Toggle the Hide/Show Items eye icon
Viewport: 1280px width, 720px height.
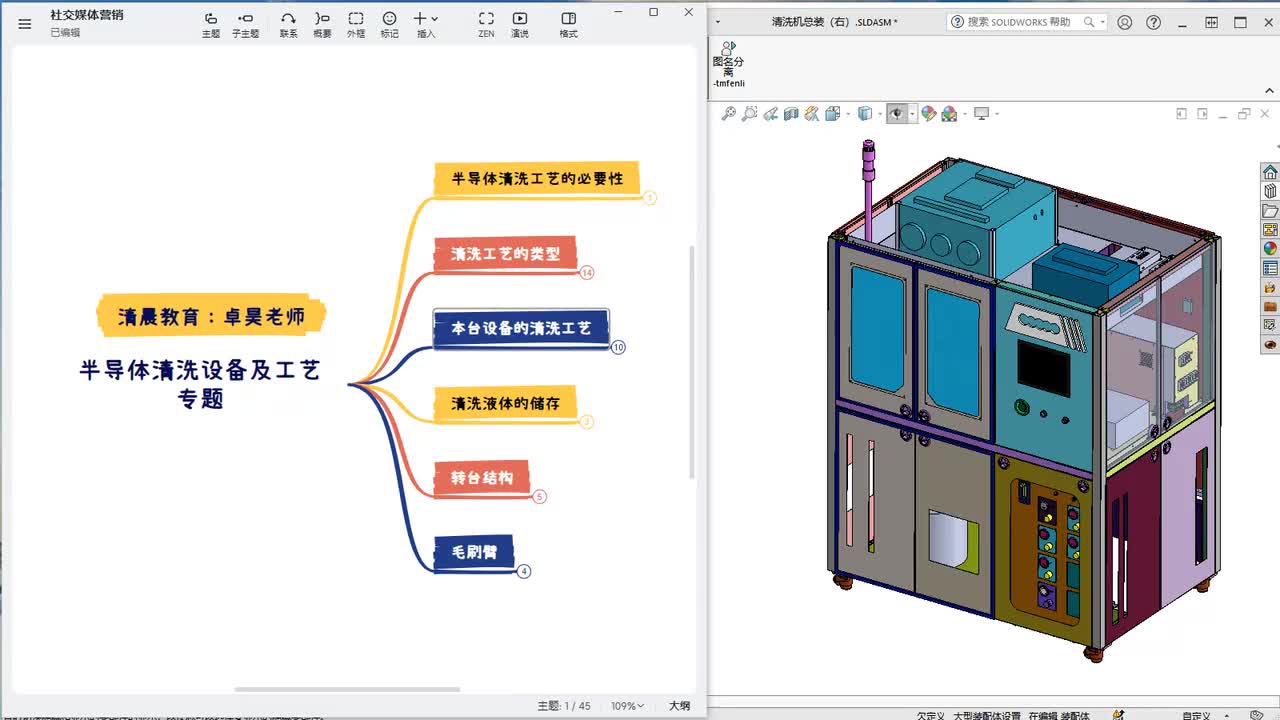(x=897, y=114)
